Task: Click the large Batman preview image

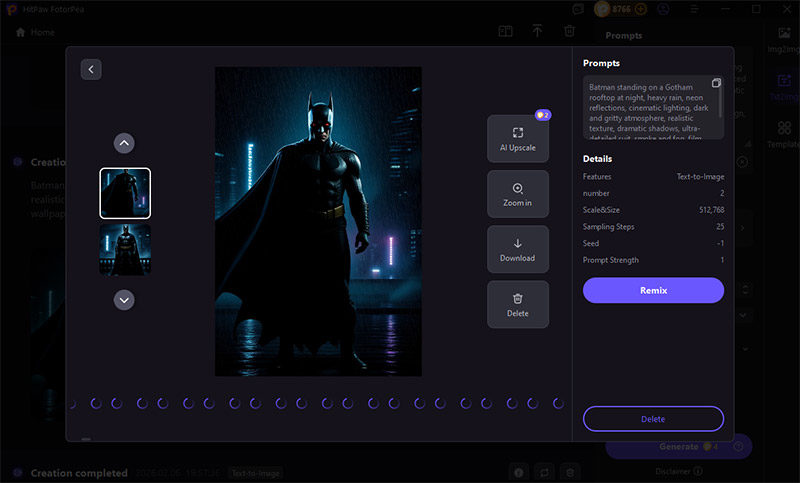Action: coord(318,221)
